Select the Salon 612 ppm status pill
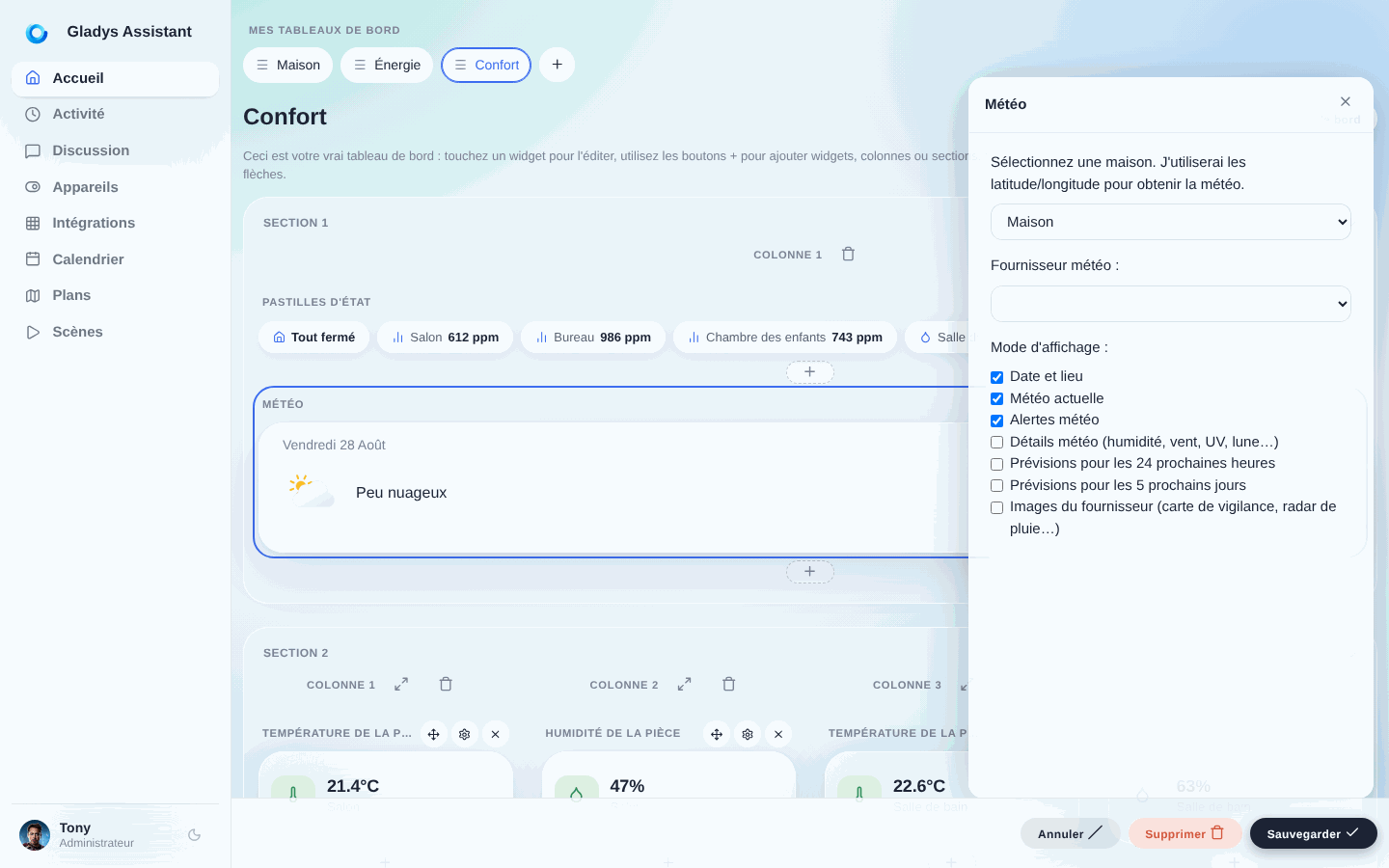Screen dimensions: 1389x868 point(446,338)
